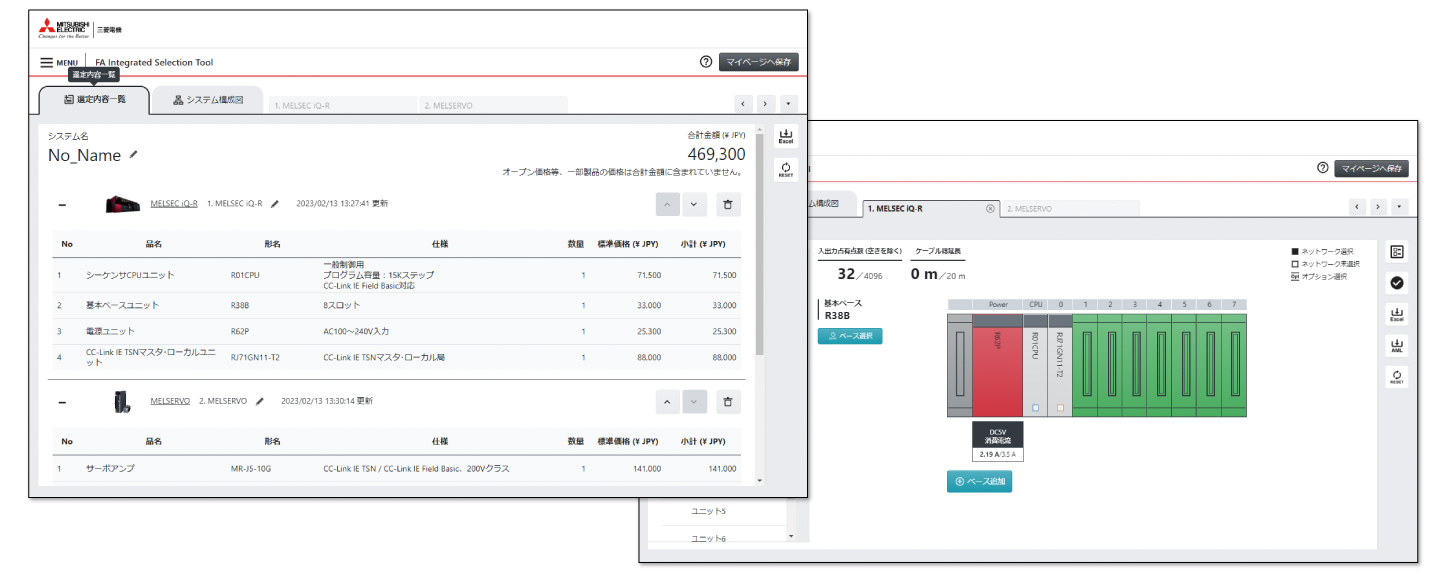Collapse the MELSEC iQ-R section
This screenshot has height=580, width=1440.
click(62, 204)
